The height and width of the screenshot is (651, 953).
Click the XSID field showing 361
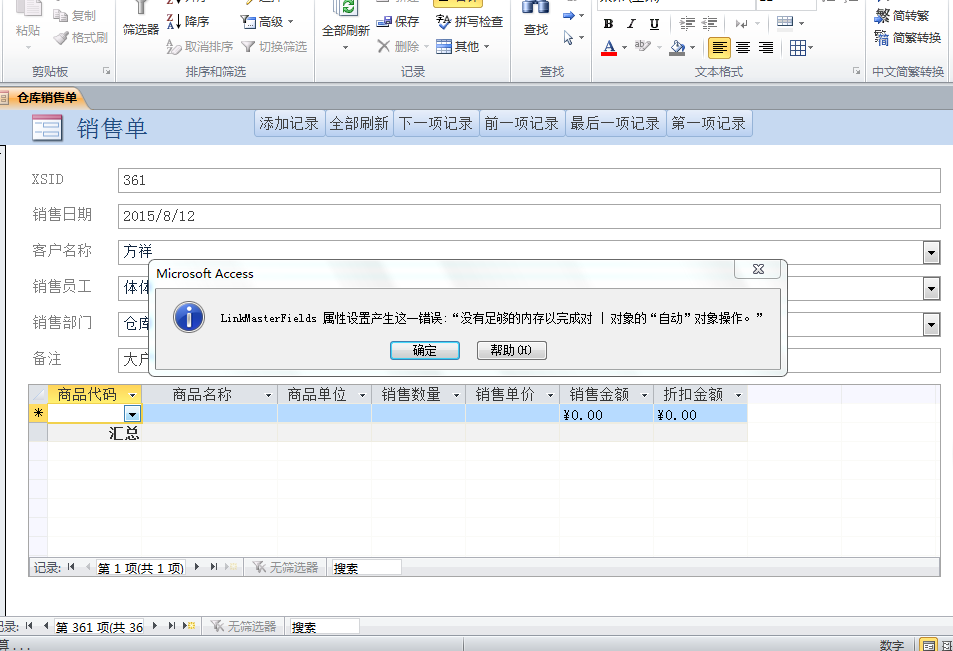pos(529,180)
